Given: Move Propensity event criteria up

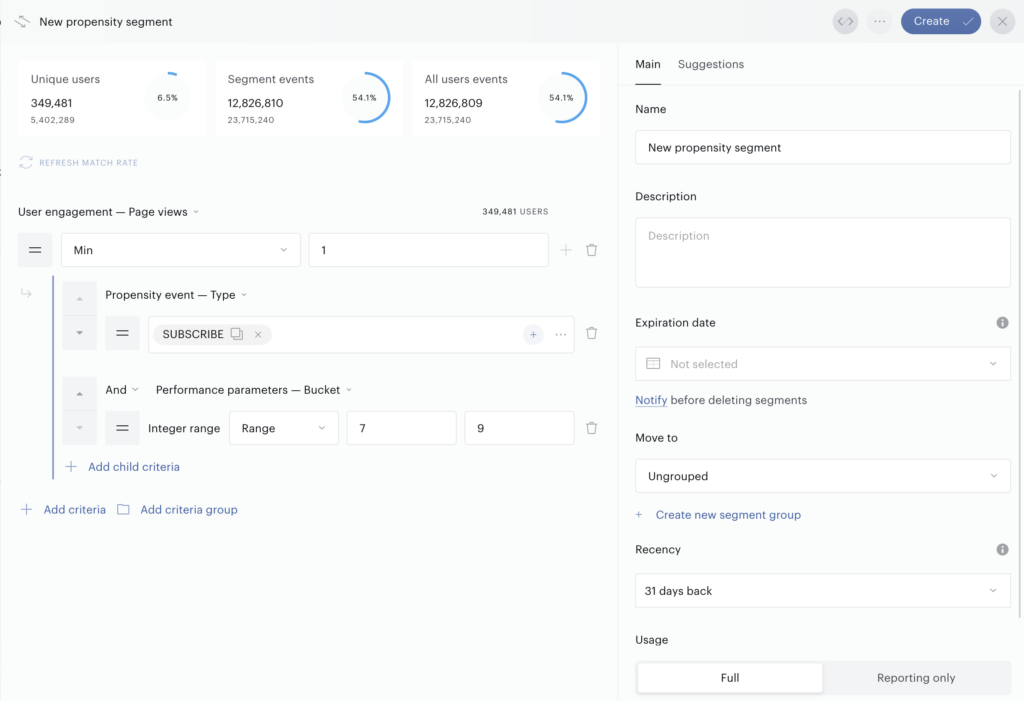Looking at the screenshot, I should click(80, 299).
